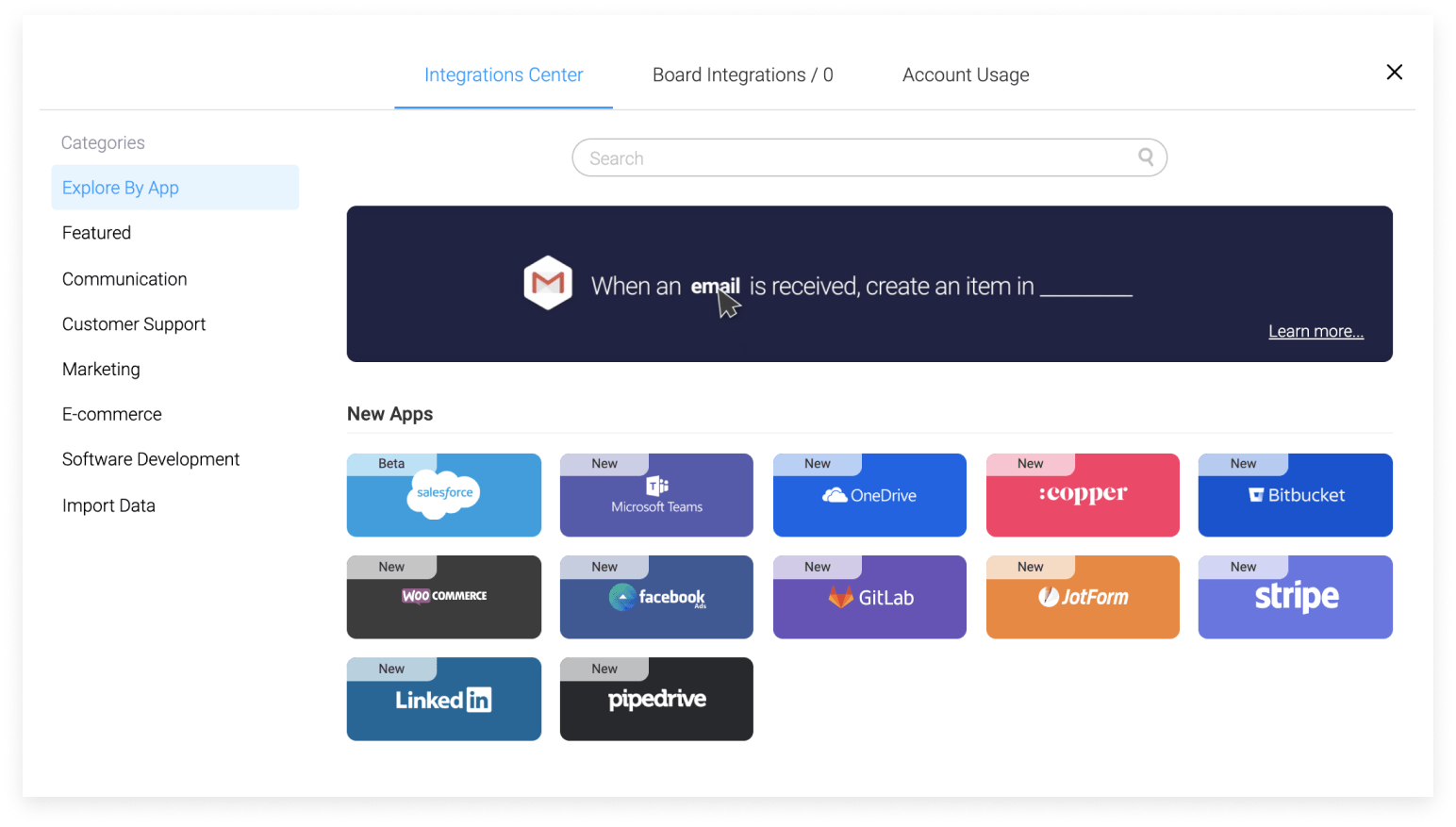Open the Salesforce integration card
Image resolution: width=1456 pixels, height=827 pixels.
pyautogui.click(x=444, y=495)
